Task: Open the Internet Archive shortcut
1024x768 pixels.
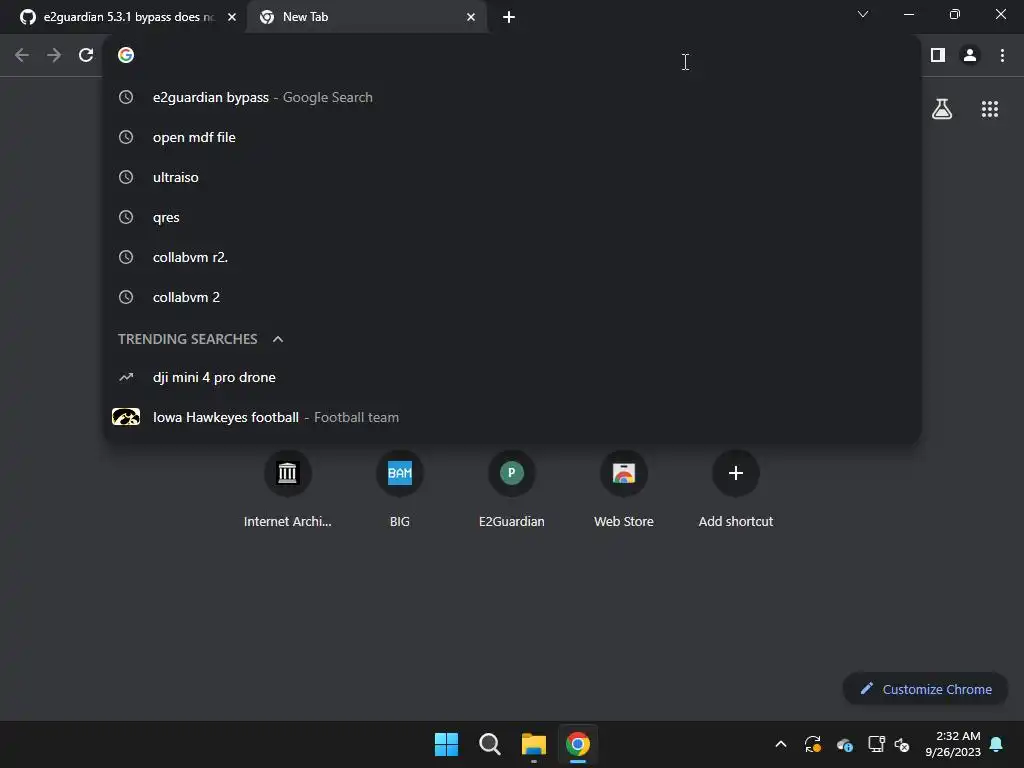Action: (287, 490)
